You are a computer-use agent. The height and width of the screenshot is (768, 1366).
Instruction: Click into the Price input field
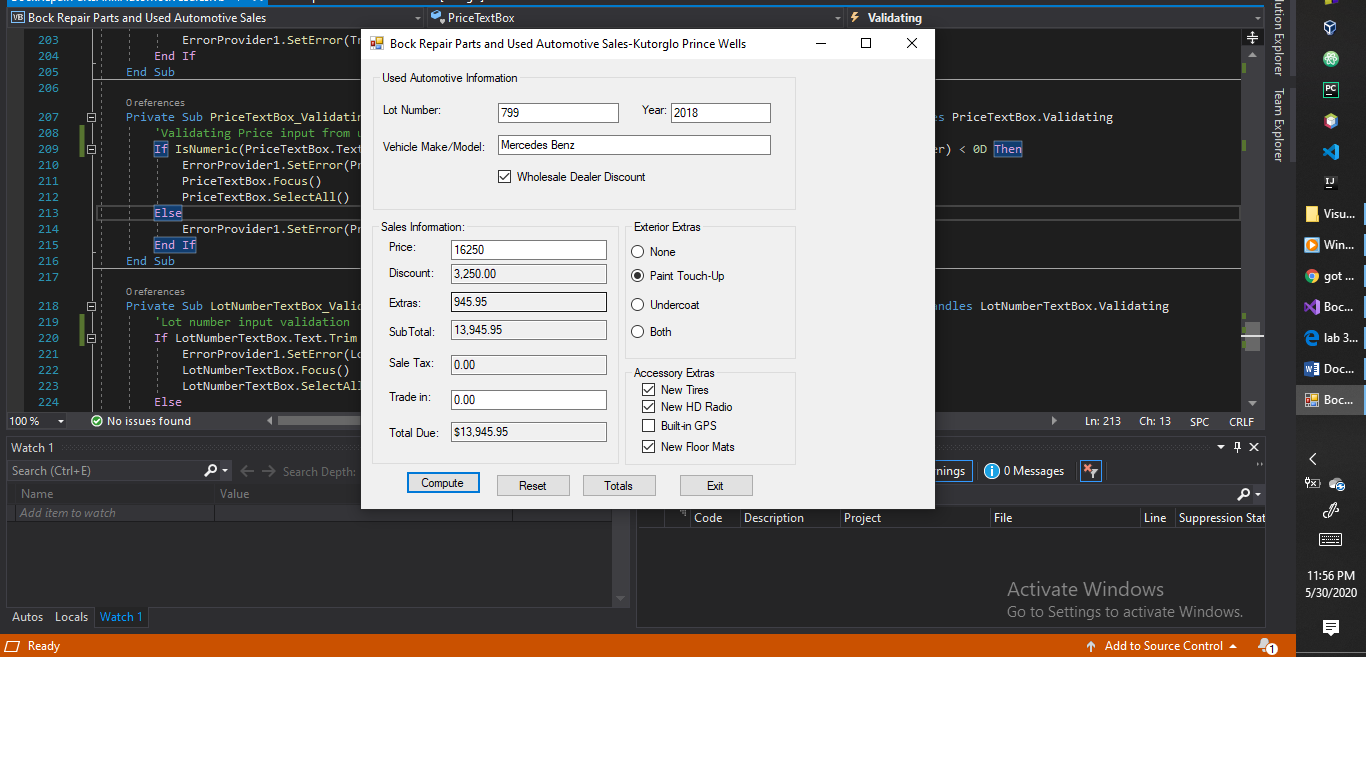[x=529, y=250]
